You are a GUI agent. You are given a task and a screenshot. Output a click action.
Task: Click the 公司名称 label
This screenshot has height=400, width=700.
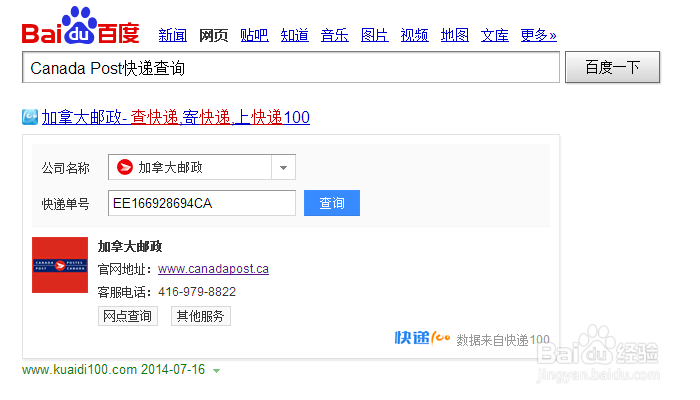66,168
